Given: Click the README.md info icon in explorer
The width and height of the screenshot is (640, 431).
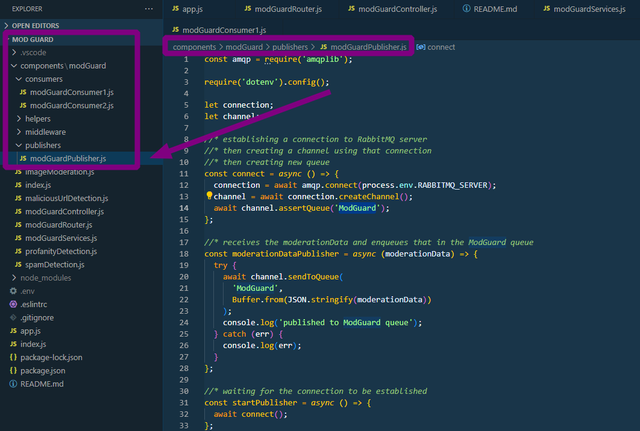Looking at the screenshot, I should [13, 384].
